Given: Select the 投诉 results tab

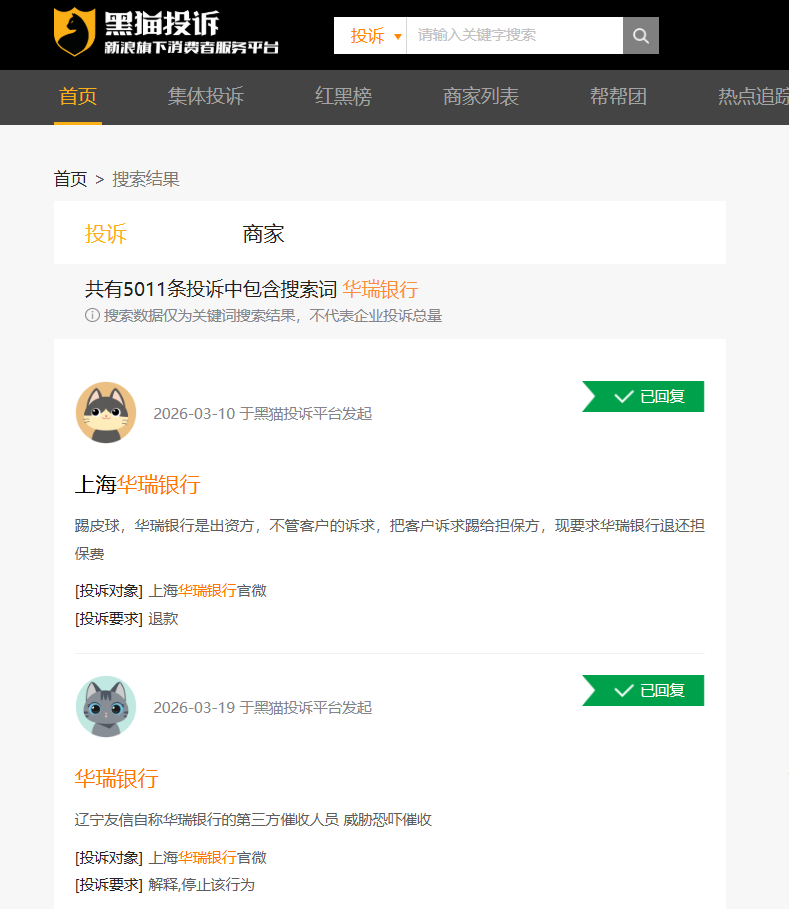Looking at the screenshot, I should coord(106,234).
